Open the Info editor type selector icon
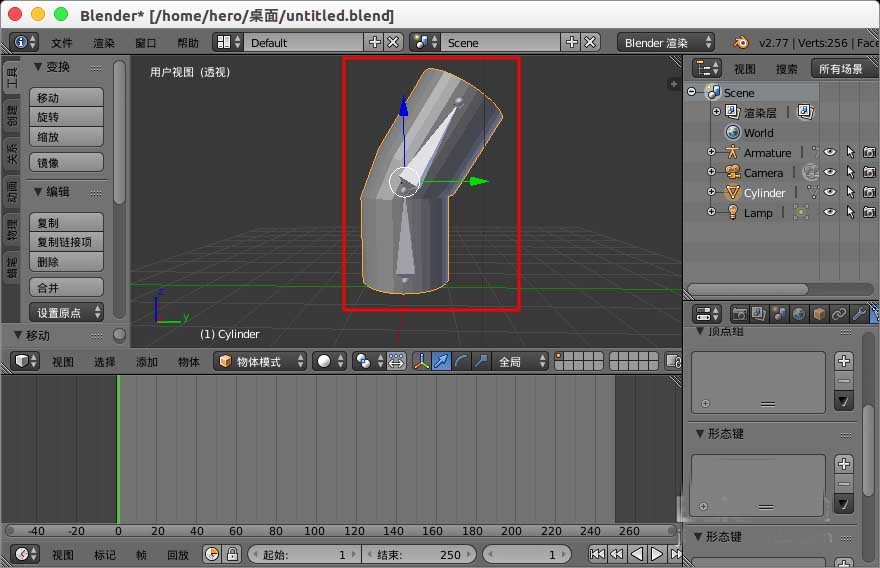This screenshot has width=880, height=568. click(25, 43)
